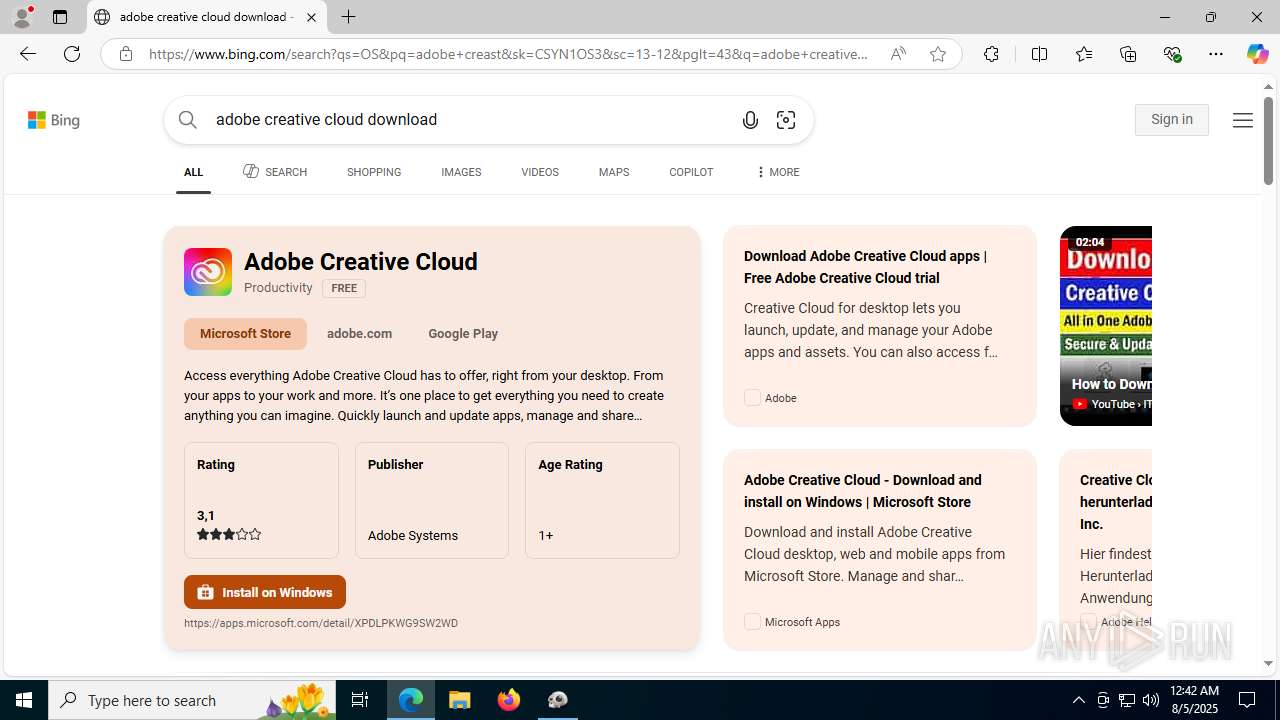This screenshot has height=720, width=1280.
Task: Open the Extensions puzzle icon
Action: 991,54
